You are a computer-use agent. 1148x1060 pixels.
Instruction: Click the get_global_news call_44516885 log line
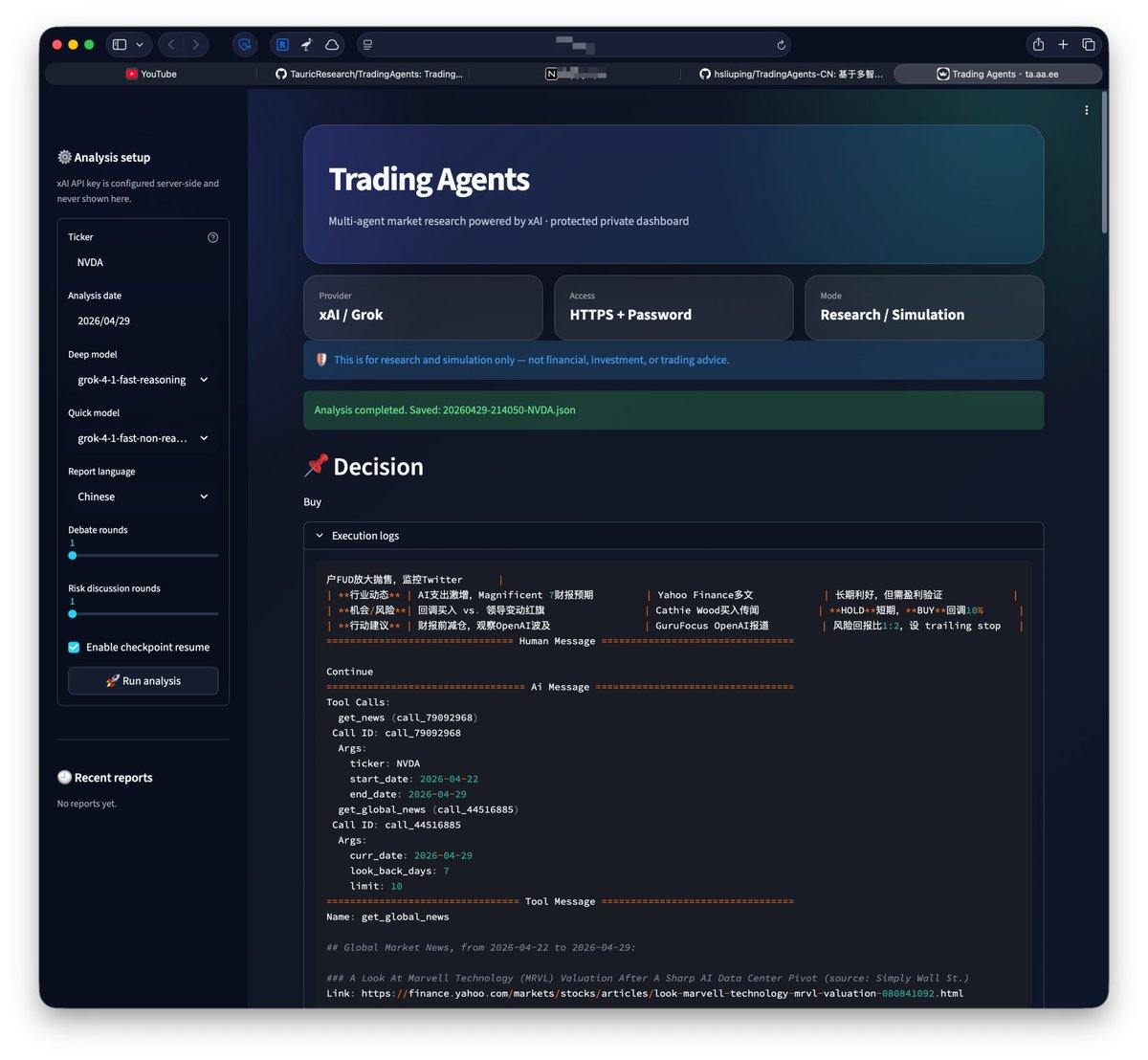429,809
